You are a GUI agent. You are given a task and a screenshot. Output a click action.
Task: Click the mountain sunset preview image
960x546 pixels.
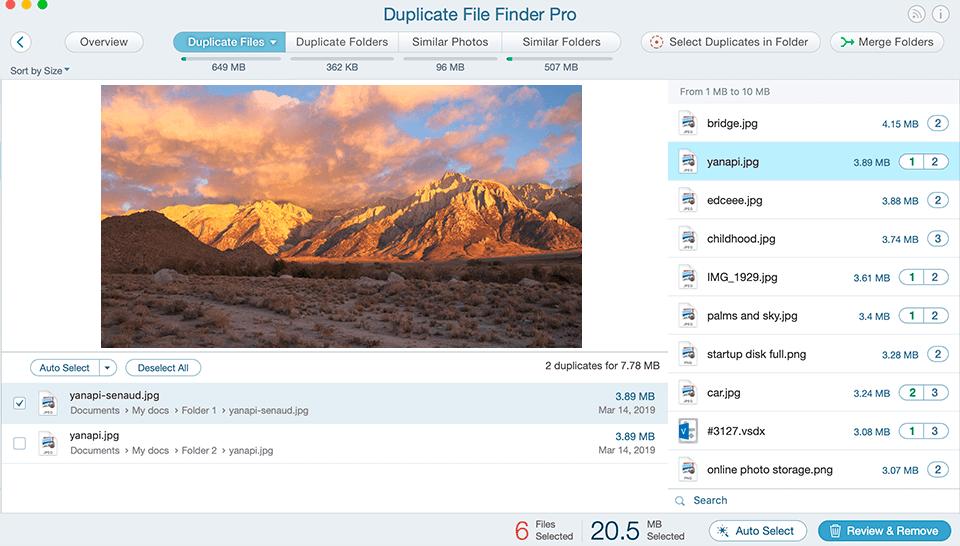(341, 216)
